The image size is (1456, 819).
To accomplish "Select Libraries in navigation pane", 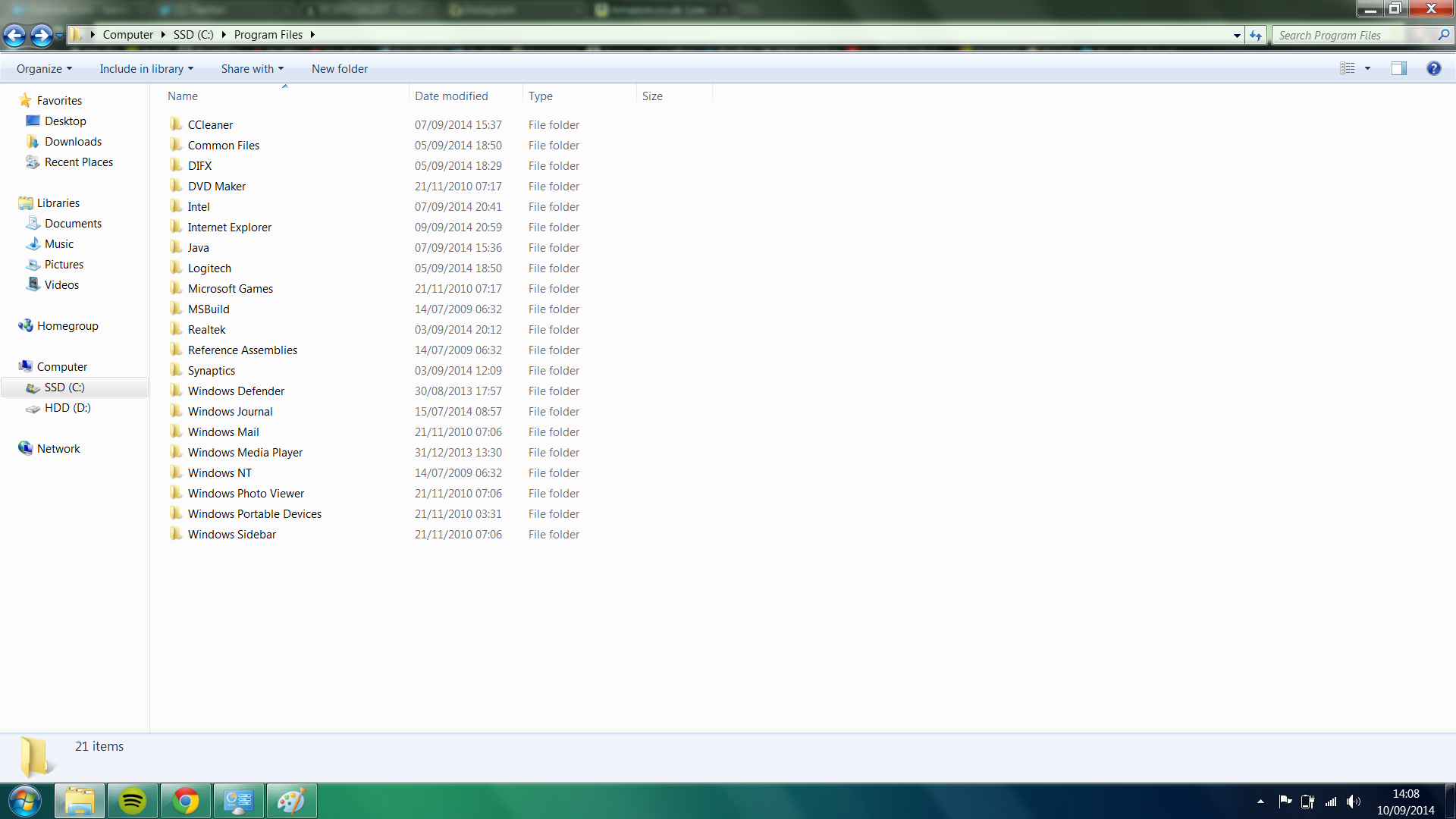I will pyautogui.click(x=49, y=203).
